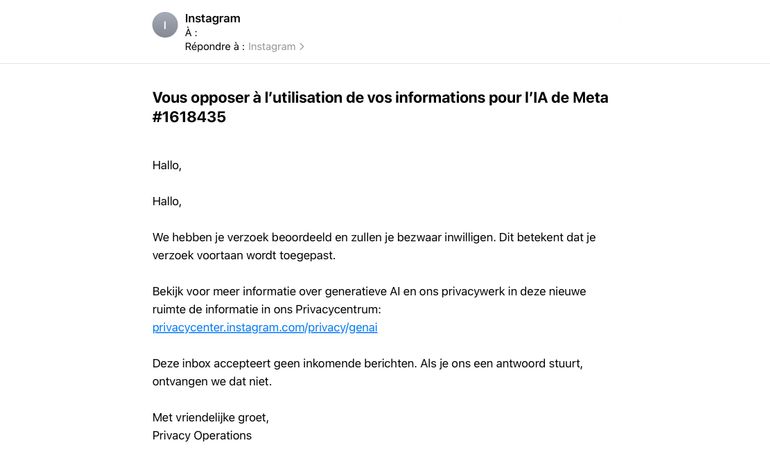The width and height of the screenshot is (770, 476).
Task: Click the "Met vriendelijke groet," closing
Action: [211, 417]
